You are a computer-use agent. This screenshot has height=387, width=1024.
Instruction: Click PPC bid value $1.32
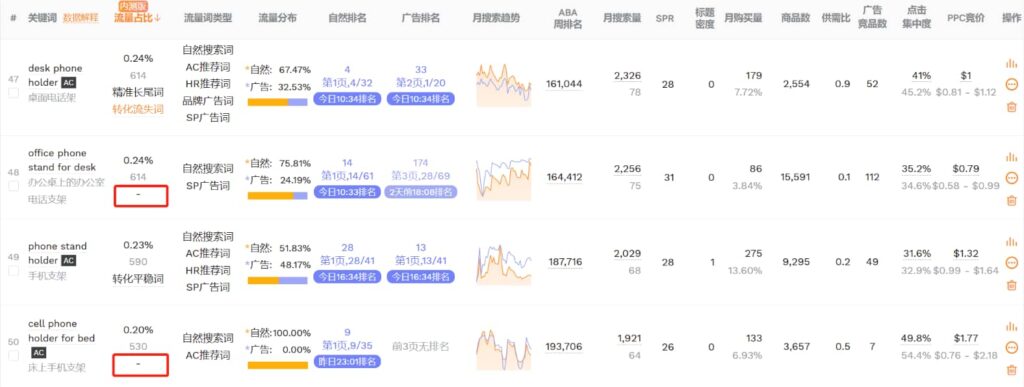click(x=965, y=253)
